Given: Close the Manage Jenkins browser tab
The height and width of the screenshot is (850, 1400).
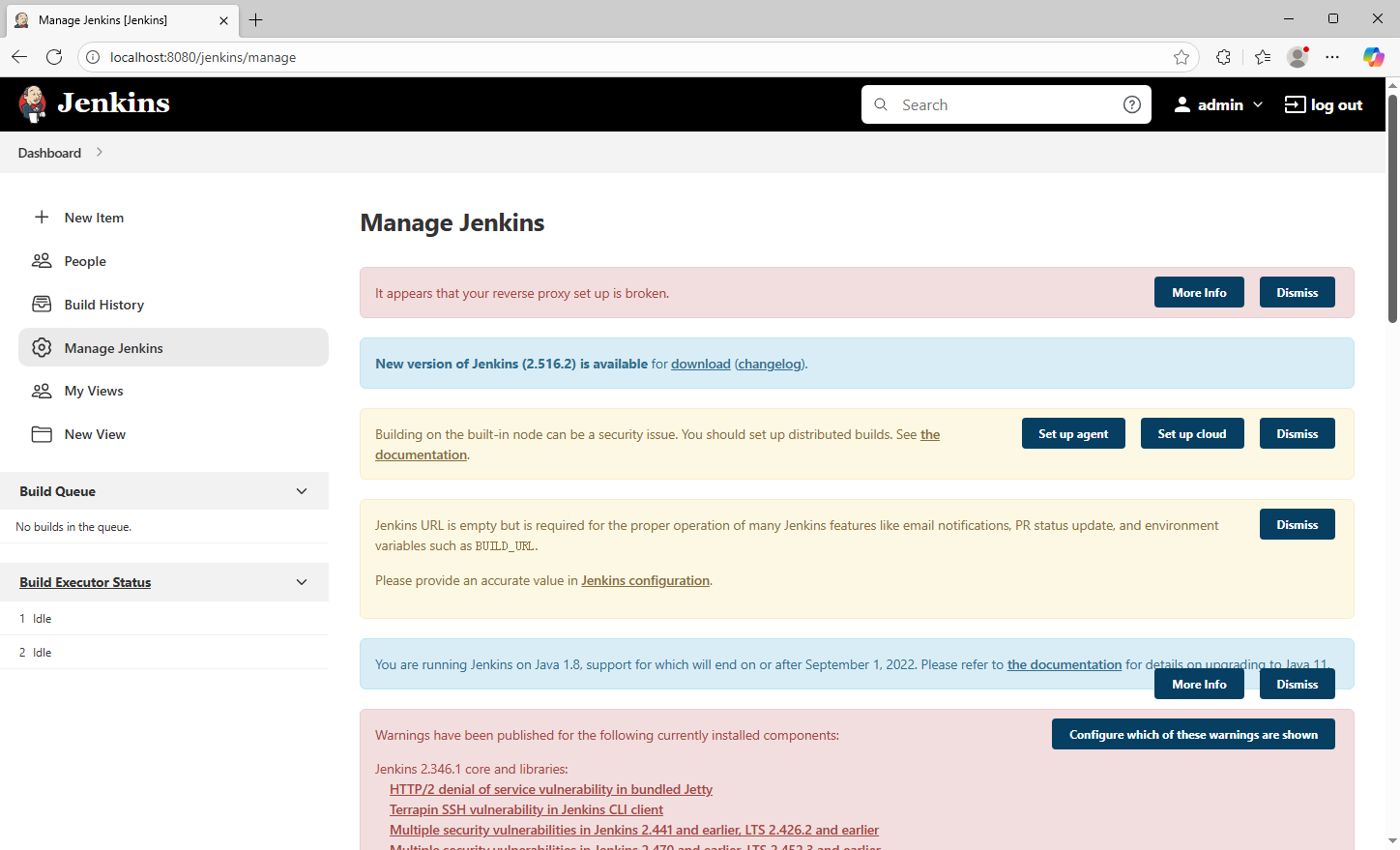Looking at the screenshot, I should 223,20.
